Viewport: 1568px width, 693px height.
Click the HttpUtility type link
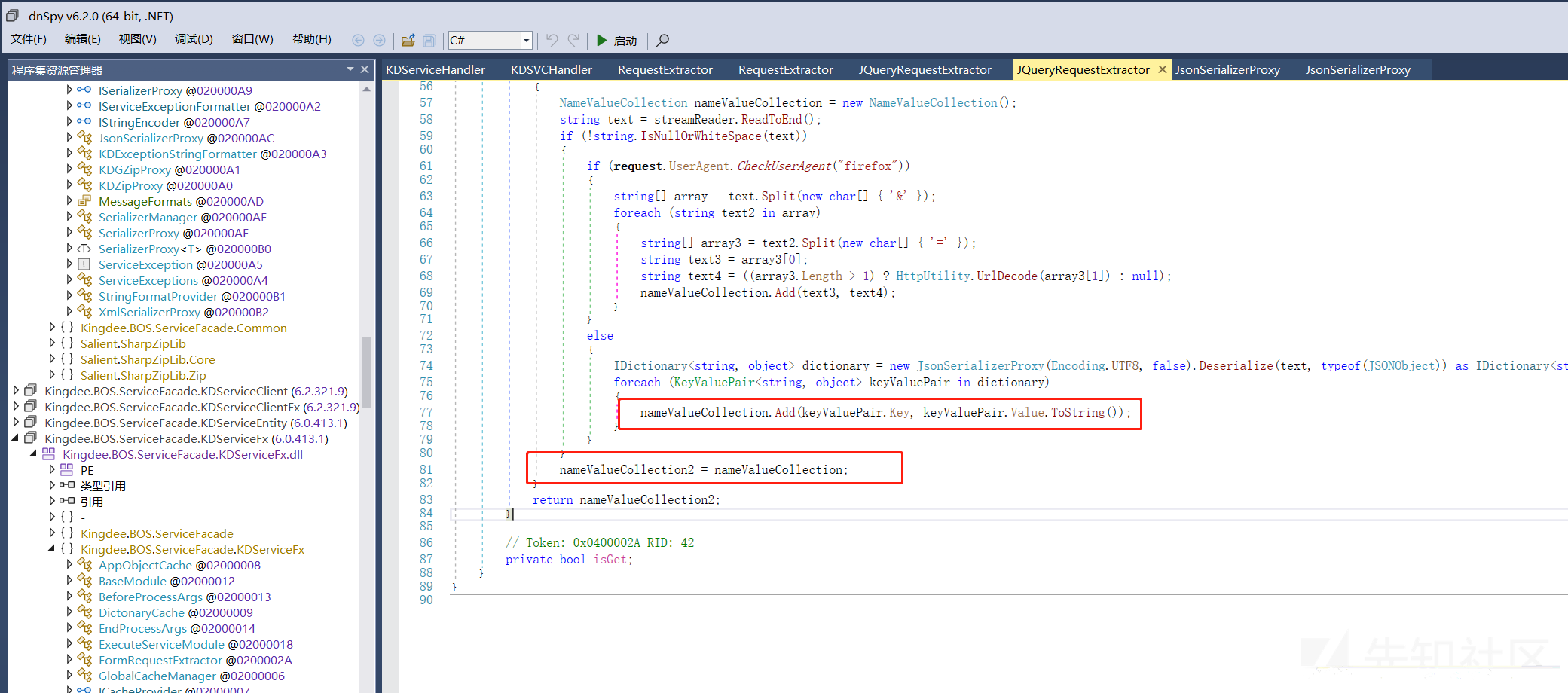pos(933,276)
